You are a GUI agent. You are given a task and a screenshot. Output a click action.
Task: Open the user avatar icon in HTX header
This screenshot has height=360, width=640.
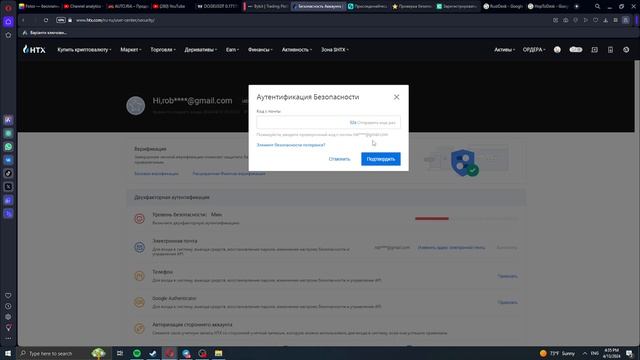coord(557,50)
